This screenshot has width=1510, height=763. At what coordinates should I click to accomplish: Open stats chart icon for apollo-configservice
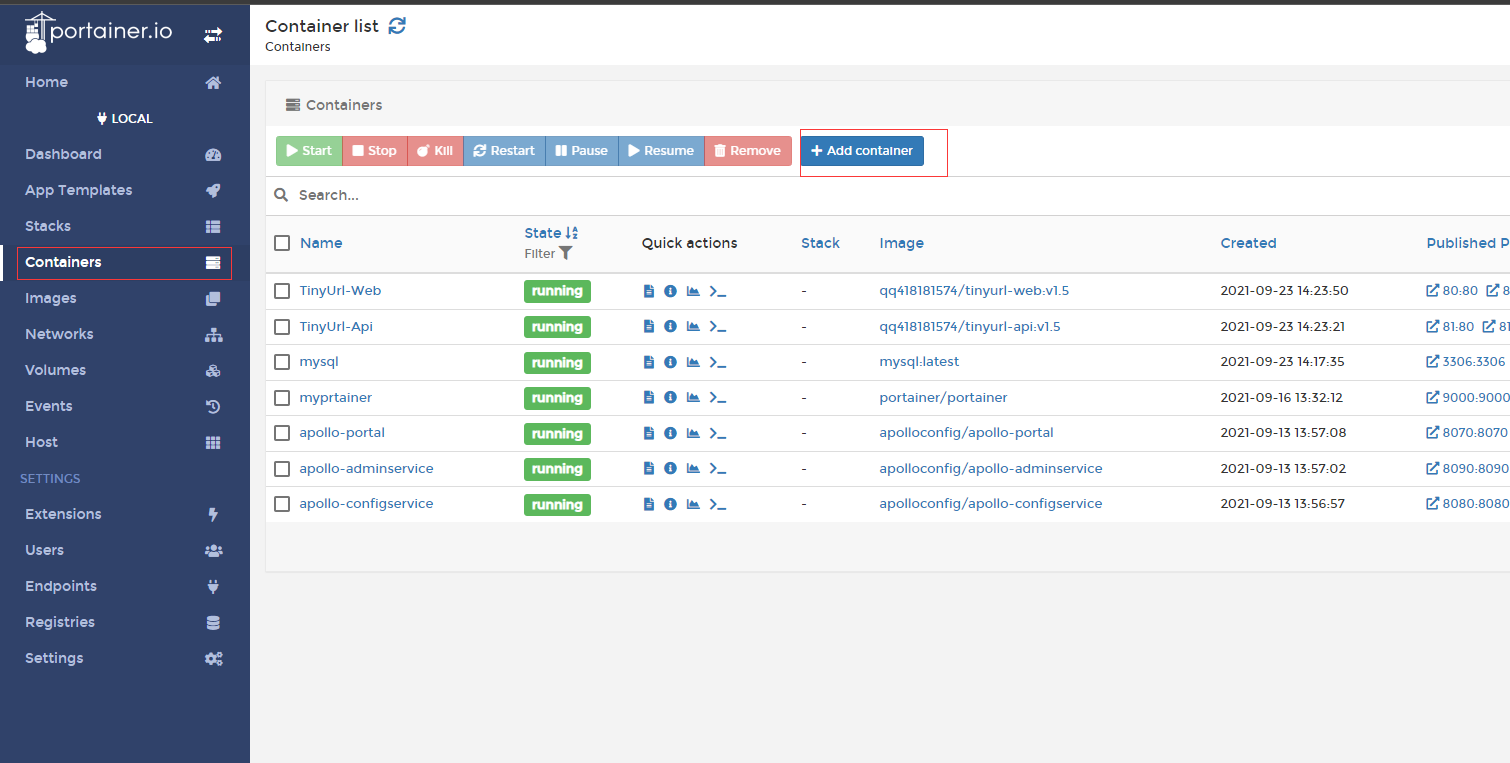[x=693, y=504]
